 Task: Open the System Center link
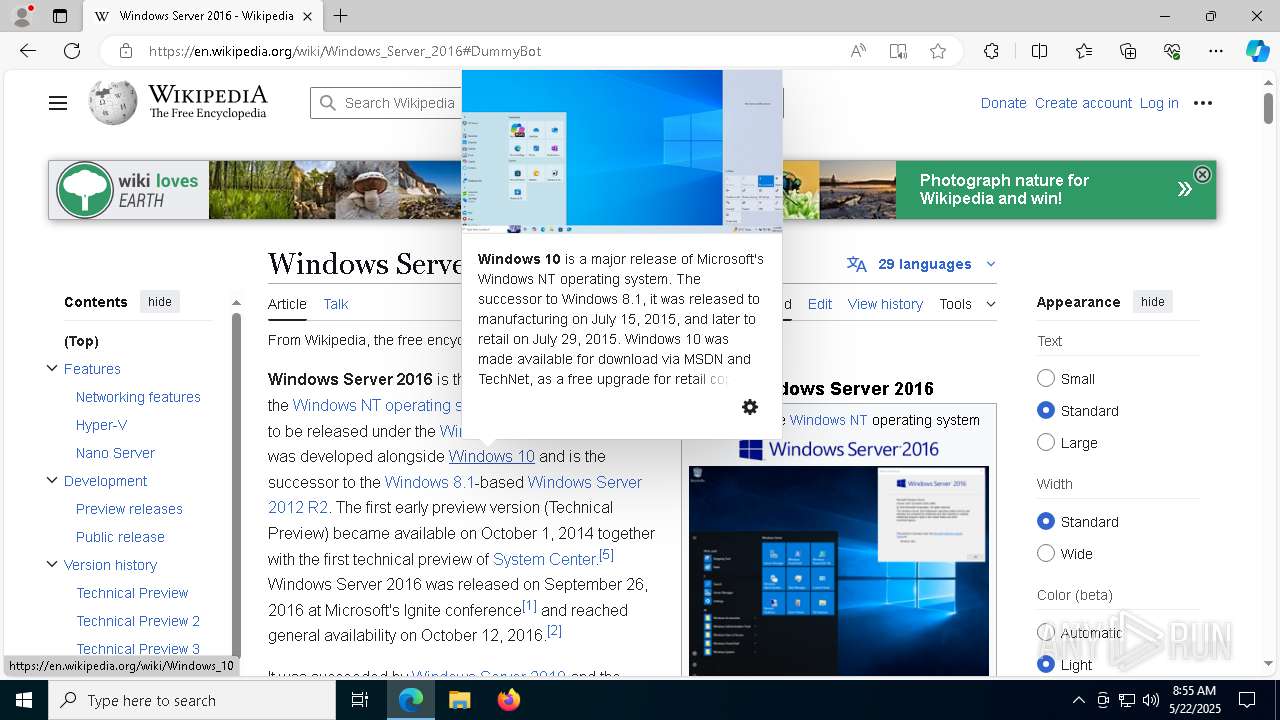click(x=545, y=559)
